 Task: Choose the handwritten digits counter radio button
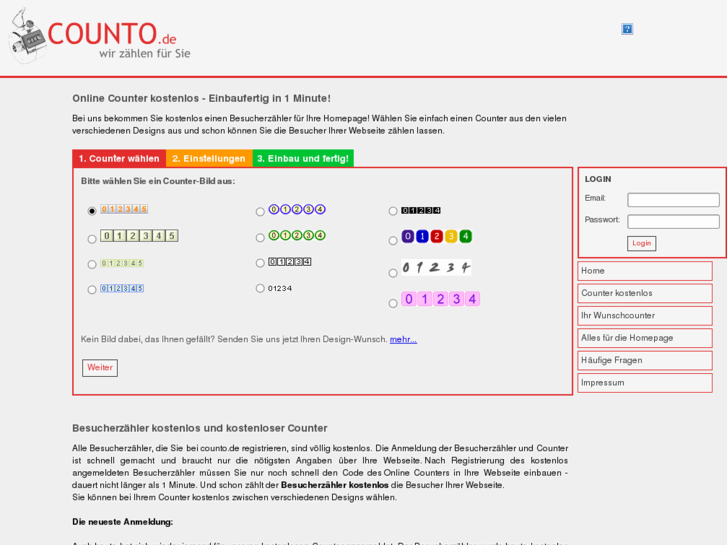point(393,273)
